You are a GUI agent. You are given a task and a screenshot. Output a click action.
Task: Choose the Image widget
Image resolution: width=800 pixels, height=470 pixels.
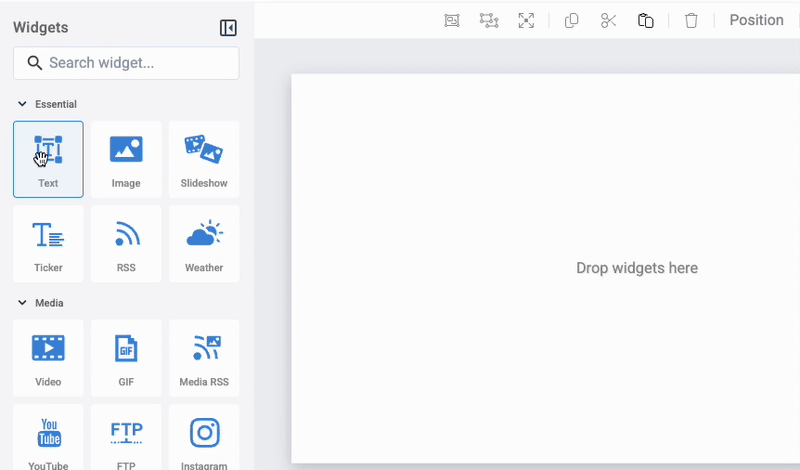point(126,160)
